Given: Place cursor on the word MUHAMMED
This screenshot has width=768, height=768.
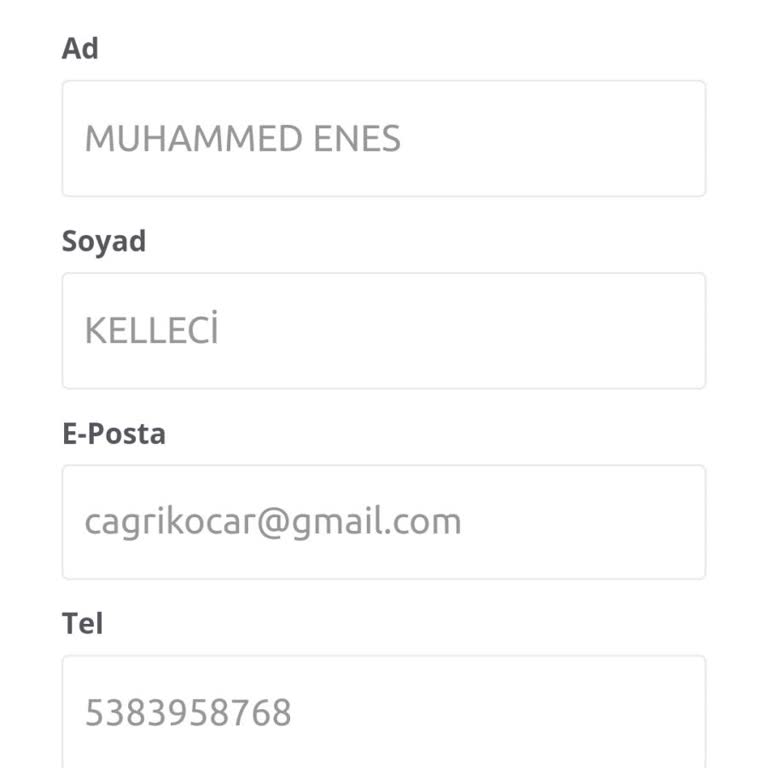Looking at the screenshot, I should 195,138.
